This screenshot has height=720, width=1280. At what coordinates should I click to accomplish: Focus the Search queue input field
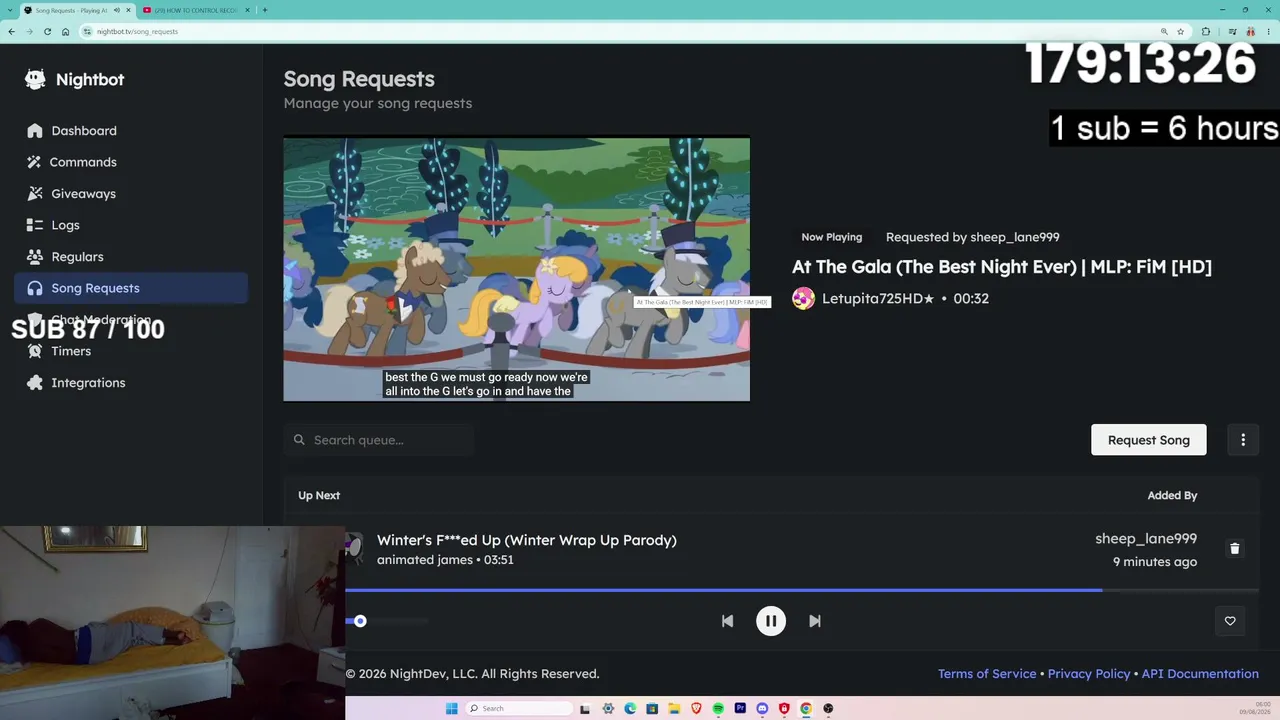coord(379,440)
